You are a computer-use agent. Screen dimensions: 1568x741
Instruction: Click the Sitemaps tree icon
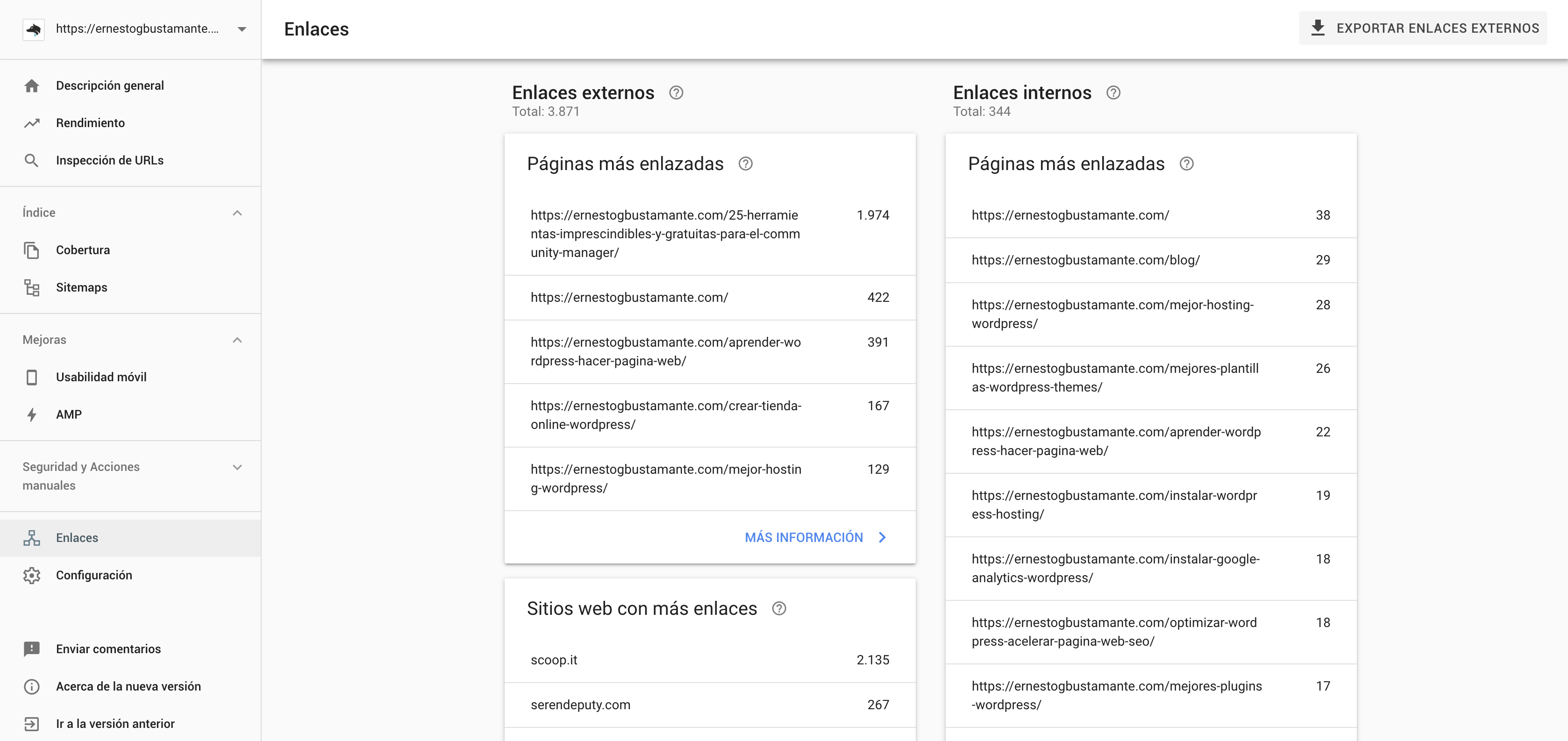(x=32, y=287)
